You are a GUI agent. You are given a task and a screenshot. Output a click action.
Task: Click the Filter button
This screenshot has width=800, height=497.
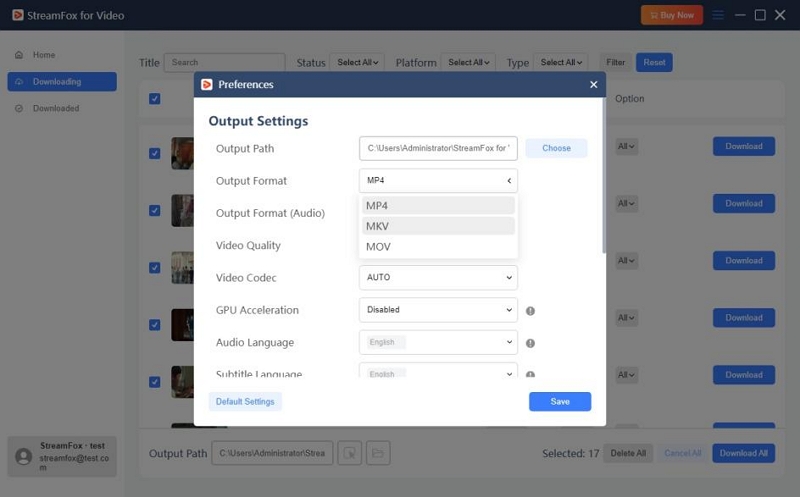click(x=615, y=62)
